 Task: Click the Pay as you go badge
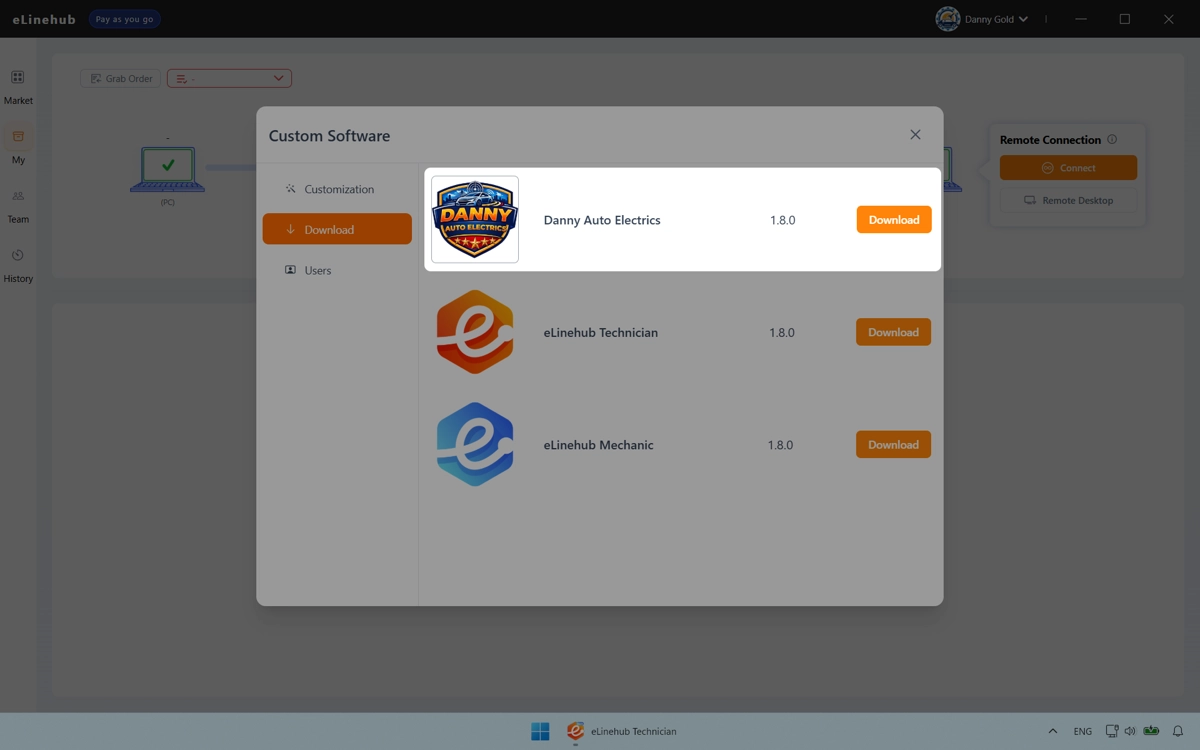click(124, 19)
